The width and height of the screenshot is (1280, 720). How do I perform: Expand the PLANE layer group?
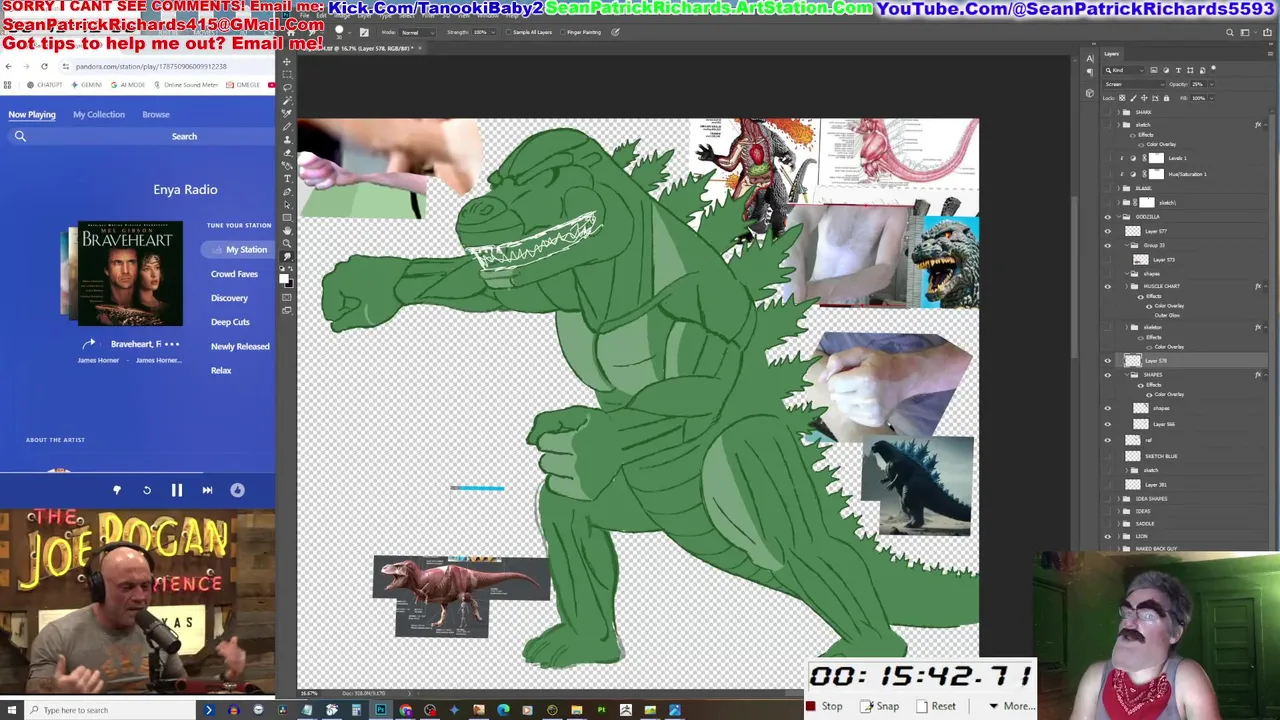[x=1118, y=188]
